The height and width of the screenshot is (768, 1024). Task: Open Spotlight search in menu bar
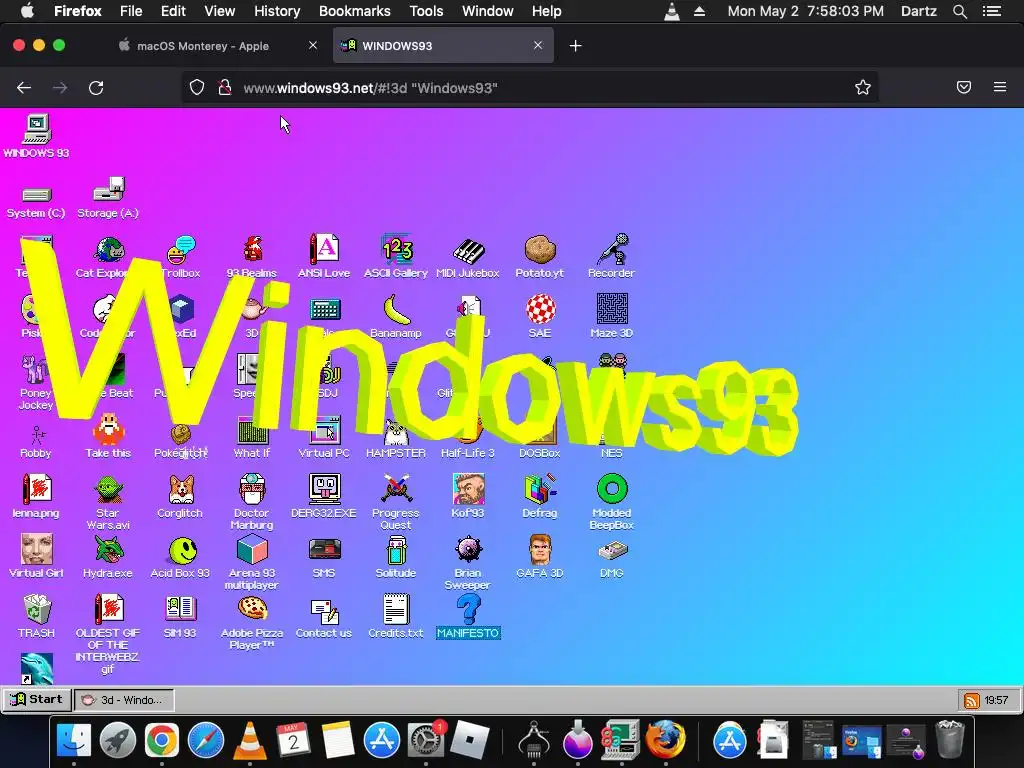pyautogui.click(x=959, y=11)
